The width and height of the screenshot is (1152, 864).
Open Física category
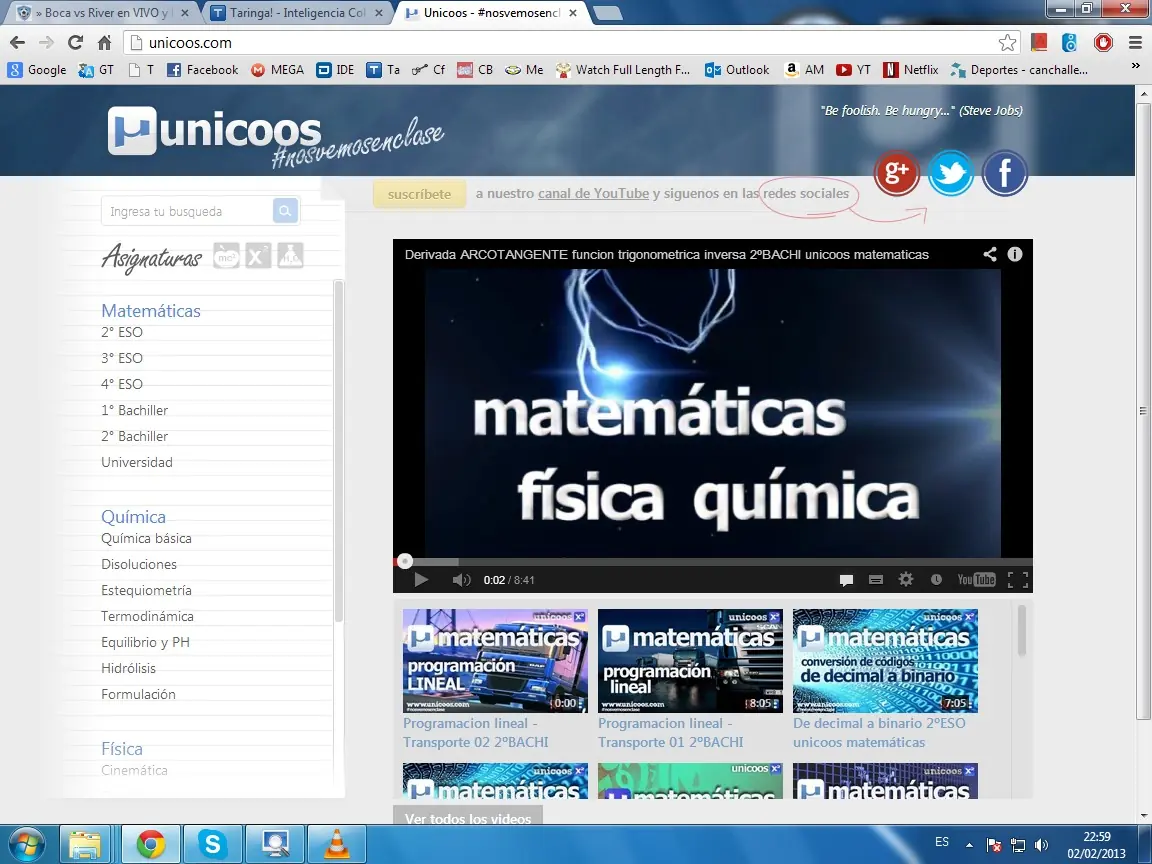[x=122, y=749]
